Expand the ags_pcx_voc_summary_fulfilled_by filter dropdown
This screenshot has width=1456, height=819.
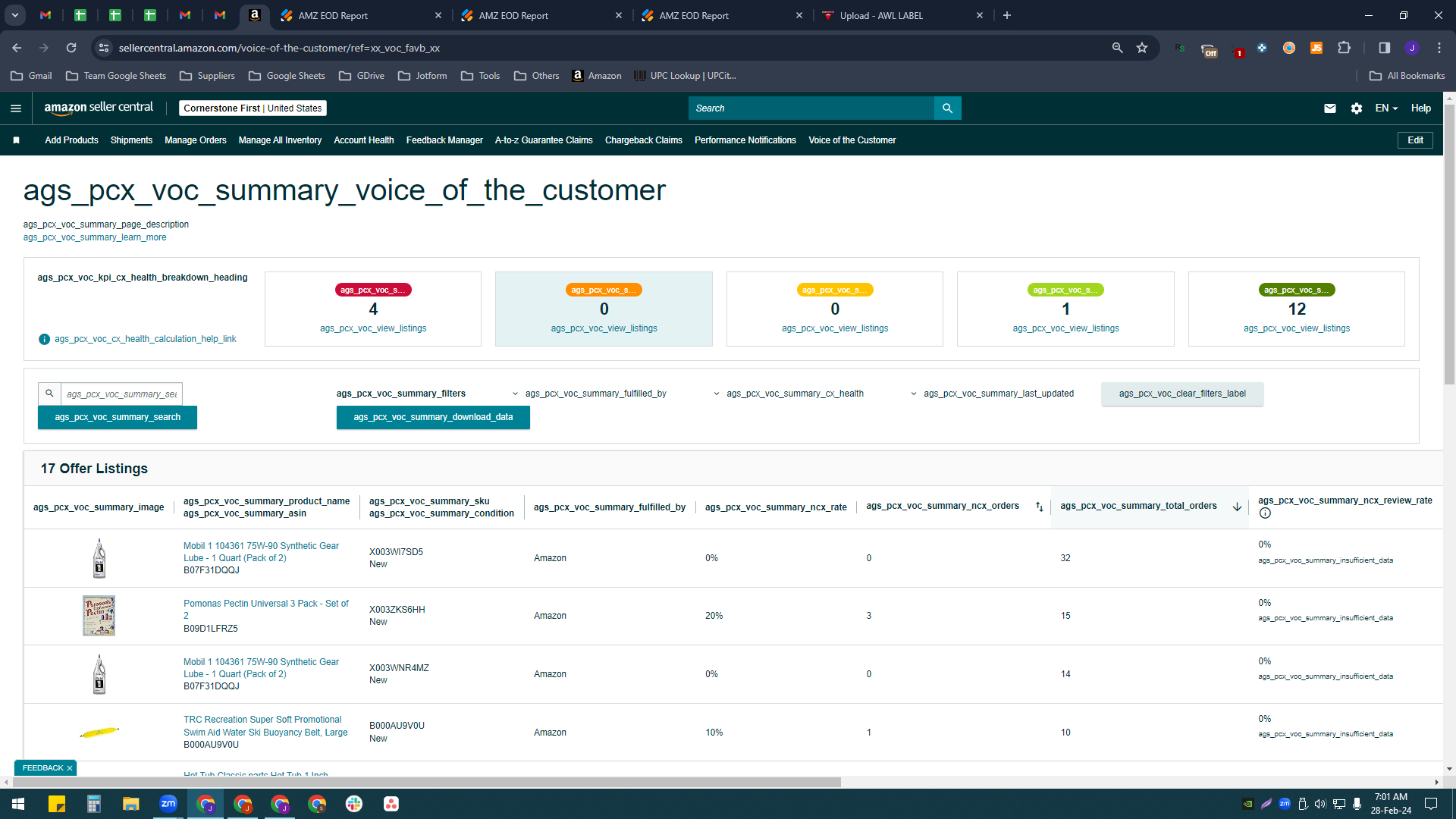[x=590, y=394]
